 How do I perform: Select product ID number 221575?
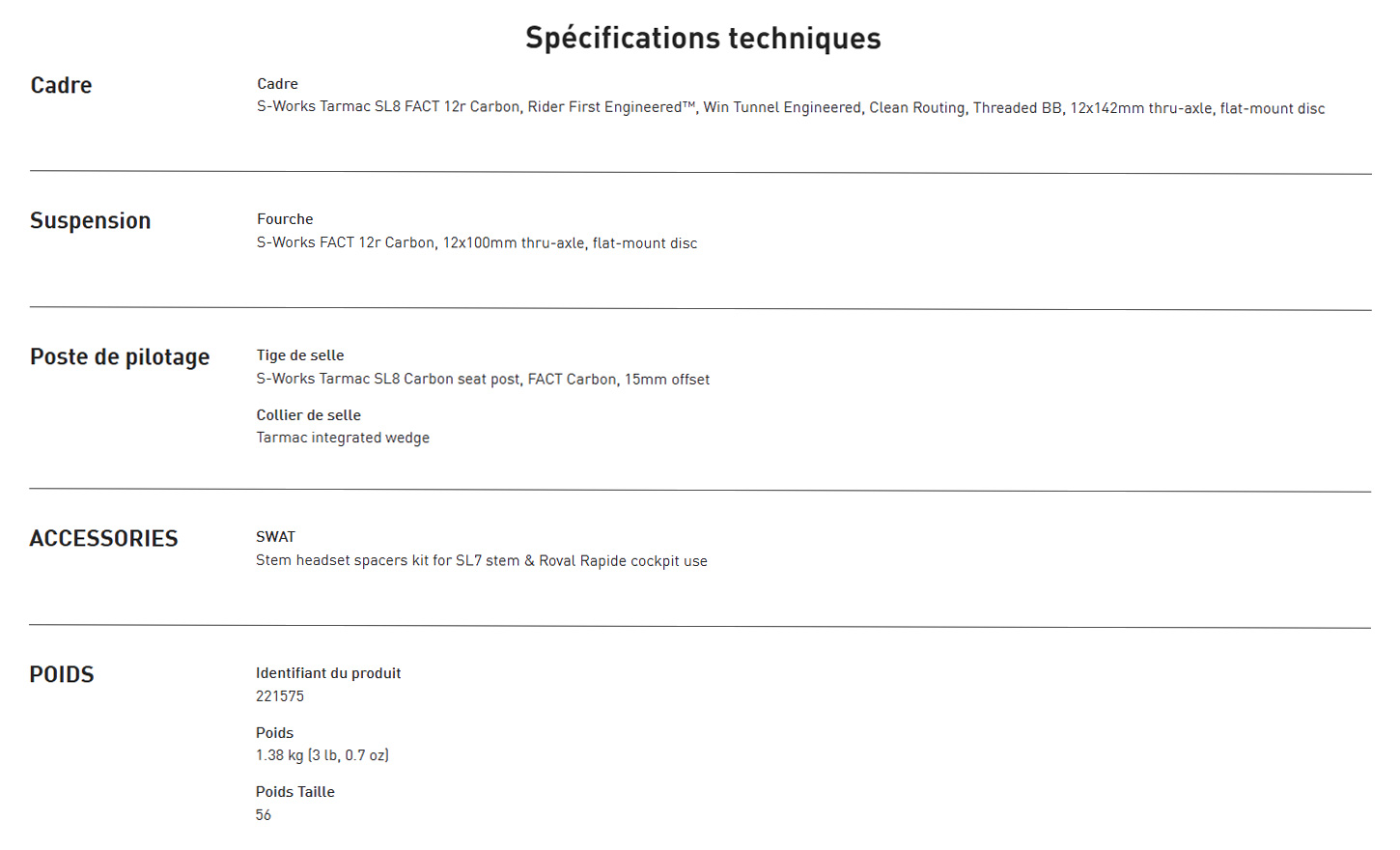[x=280, y=695]
